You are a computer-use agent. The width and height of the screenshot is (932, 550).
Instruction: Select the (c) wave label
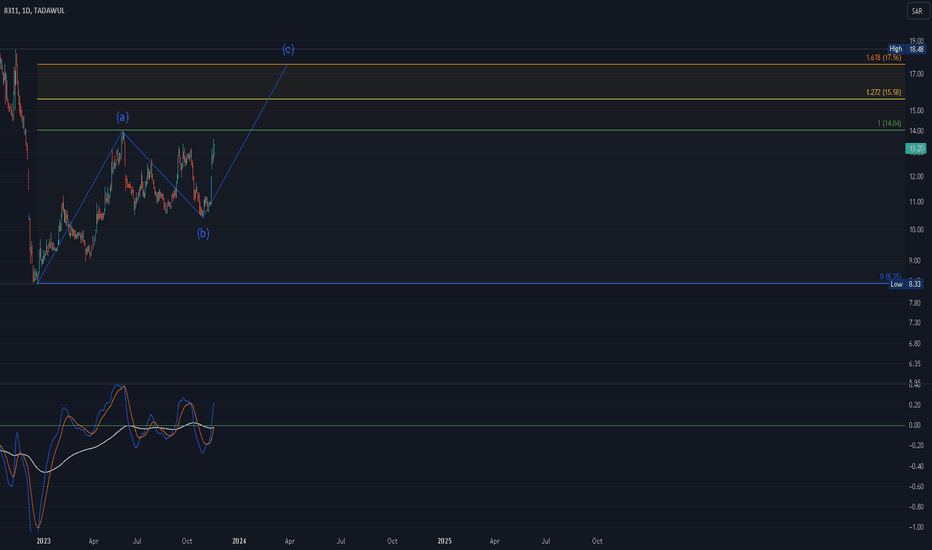[288, 49]
